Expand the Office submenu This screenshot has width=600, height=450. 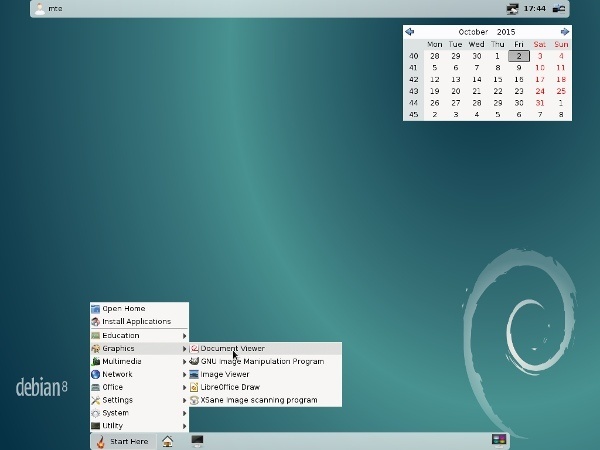139,387
